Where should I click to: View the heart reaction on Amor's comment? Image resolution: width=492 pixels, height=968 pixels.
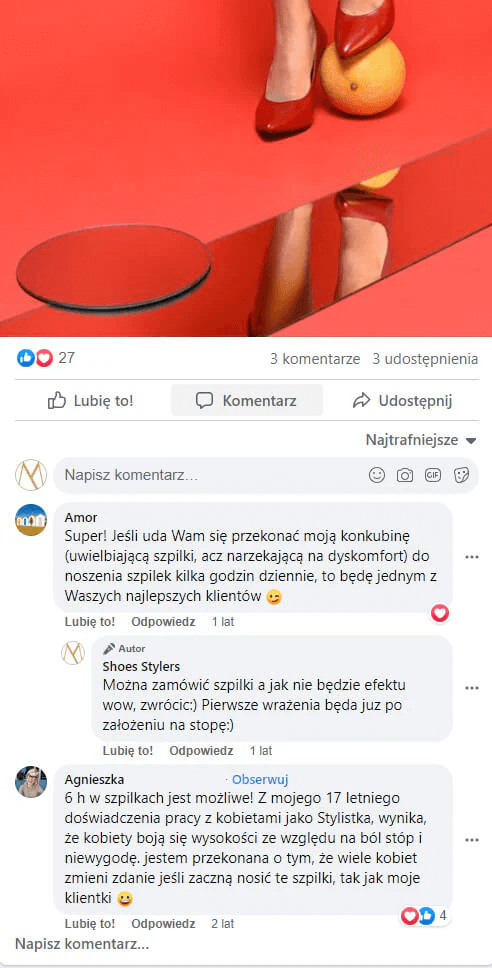tap(440, 613)
